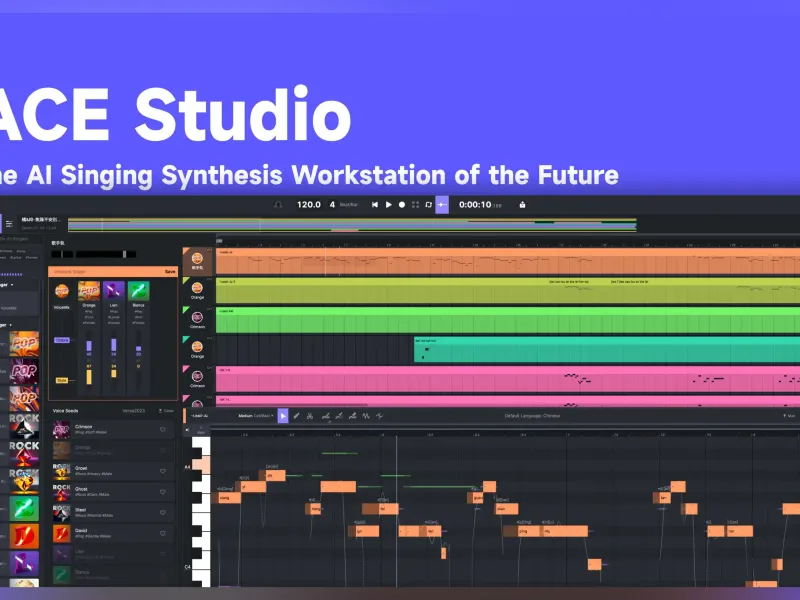This screenshot has width=800, height=600.
Task: Select the pink track's Crimson avatar
Action: point(197,377)
